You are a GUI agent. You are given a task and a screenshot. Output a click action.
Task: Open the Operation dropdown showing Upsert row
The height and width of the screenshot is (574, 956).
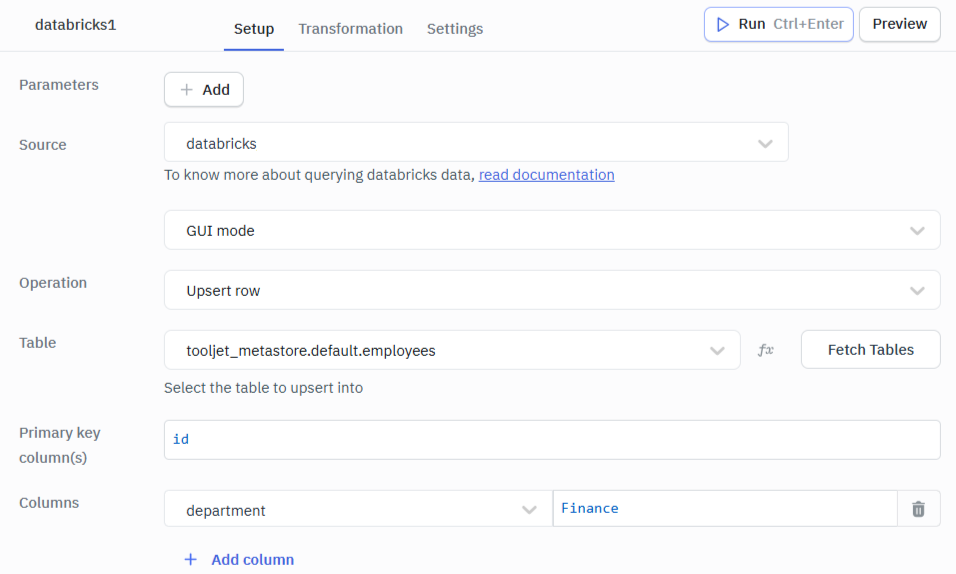click(x=552, y=290)
